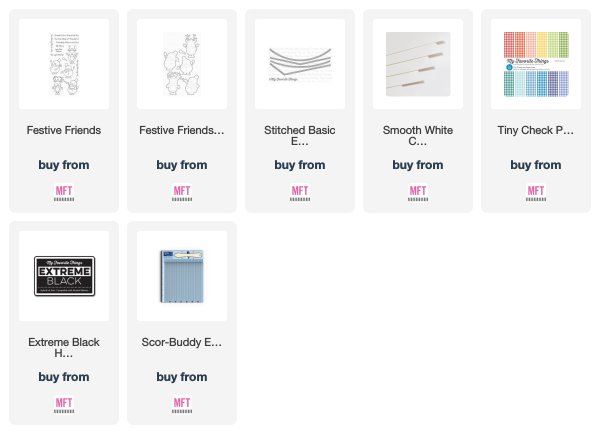
Task: Click the 'Extreme Black H...' product title
Action: (64, 347)
